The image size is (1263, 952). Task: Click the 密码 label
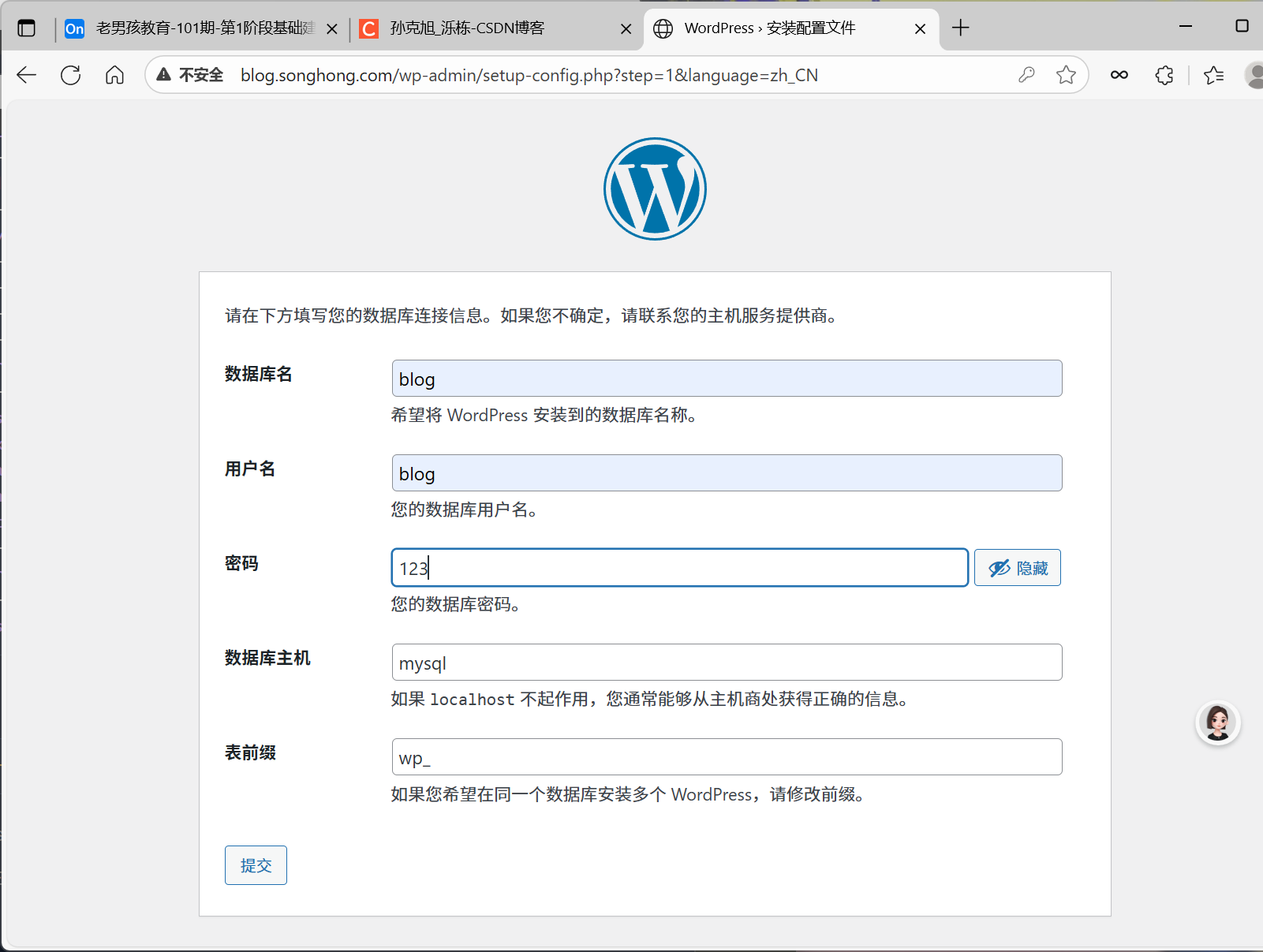241,563
